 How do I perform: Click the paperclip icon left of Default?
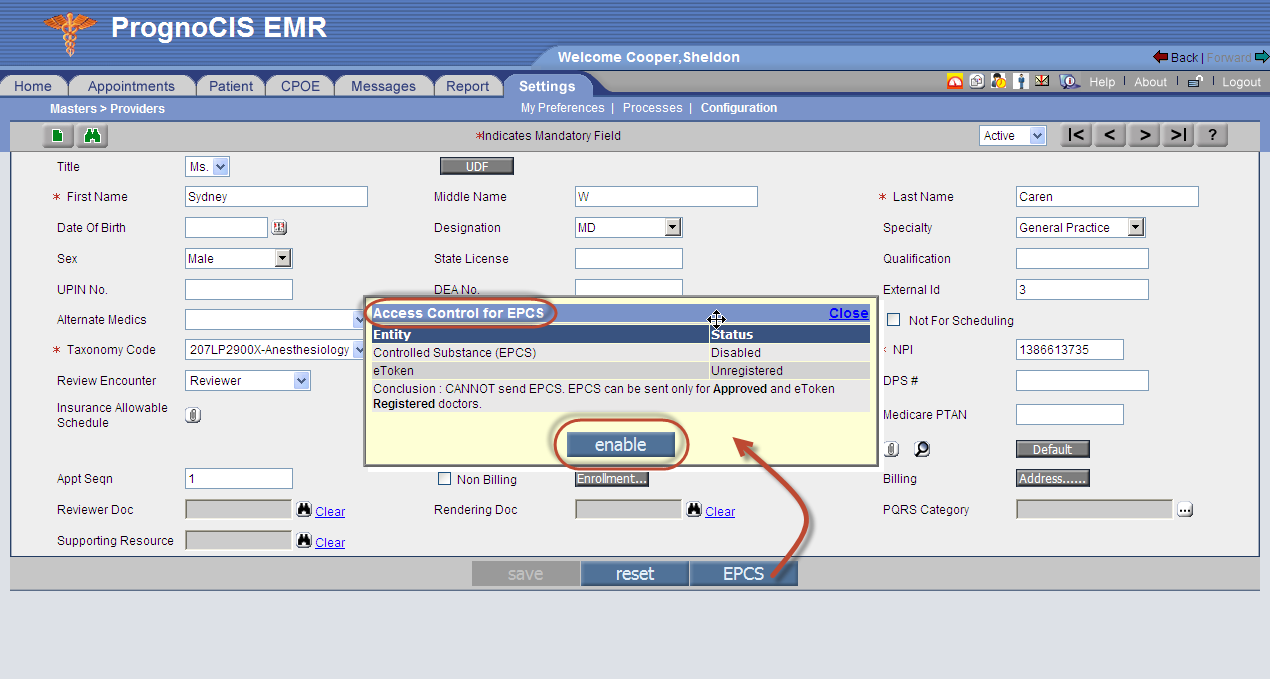pyautogui.click(x=892, y=449)
